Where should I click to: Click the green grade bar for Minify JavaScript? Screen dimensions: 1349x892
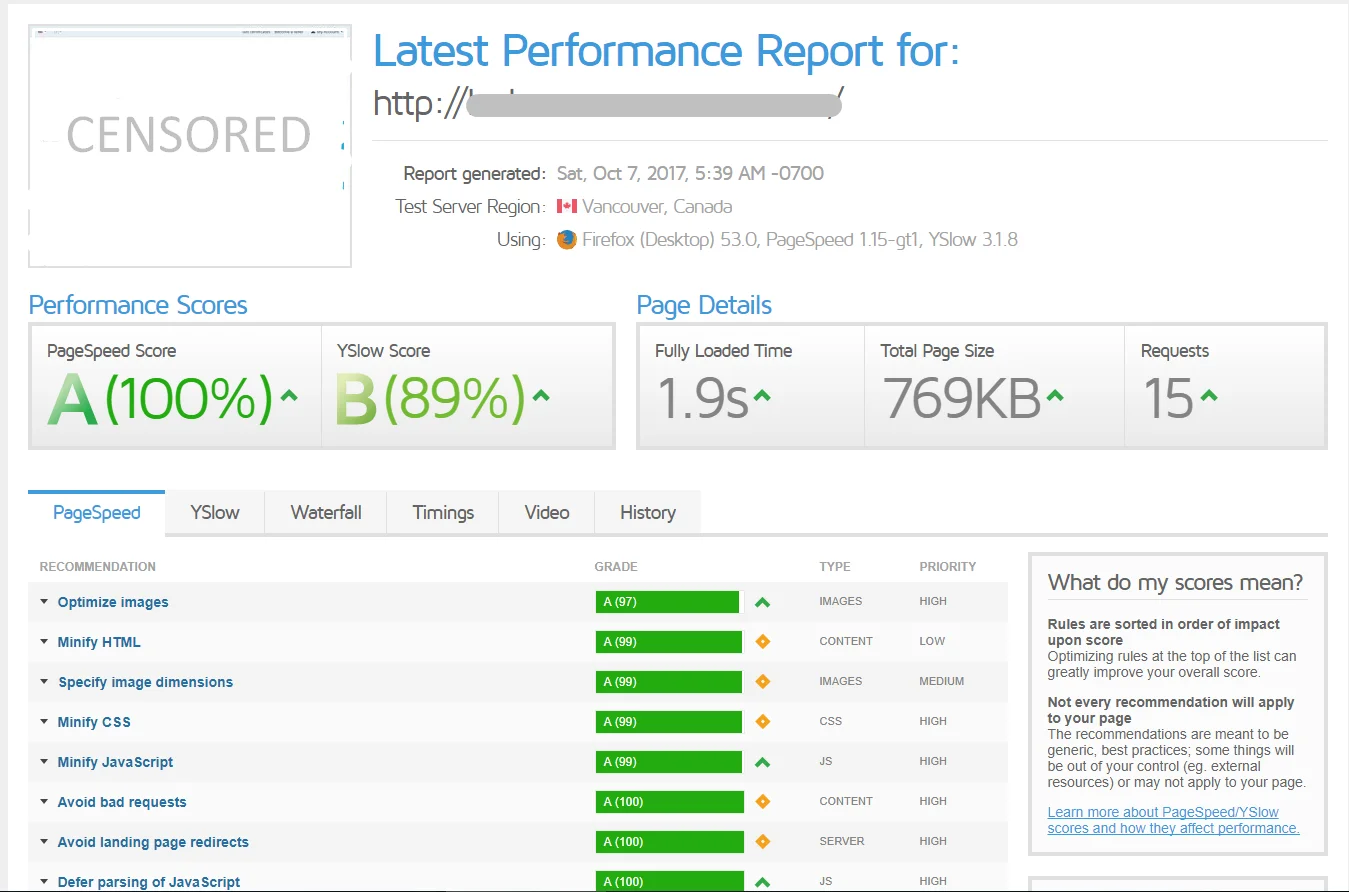point(668,762)
